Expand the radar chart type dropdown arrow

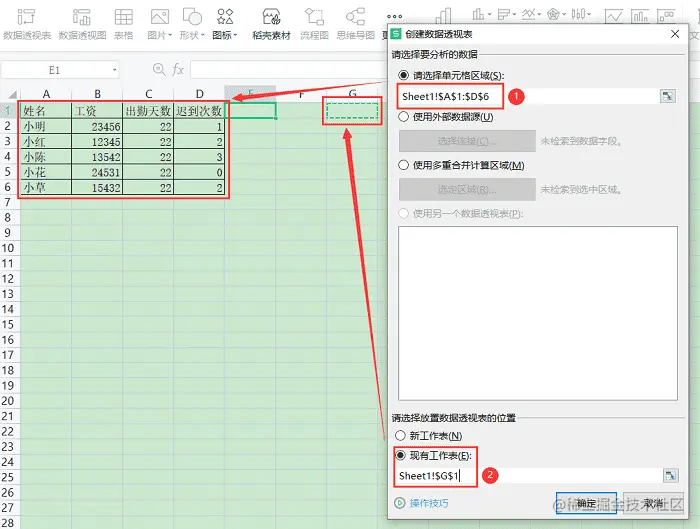(x=564, y=15)
